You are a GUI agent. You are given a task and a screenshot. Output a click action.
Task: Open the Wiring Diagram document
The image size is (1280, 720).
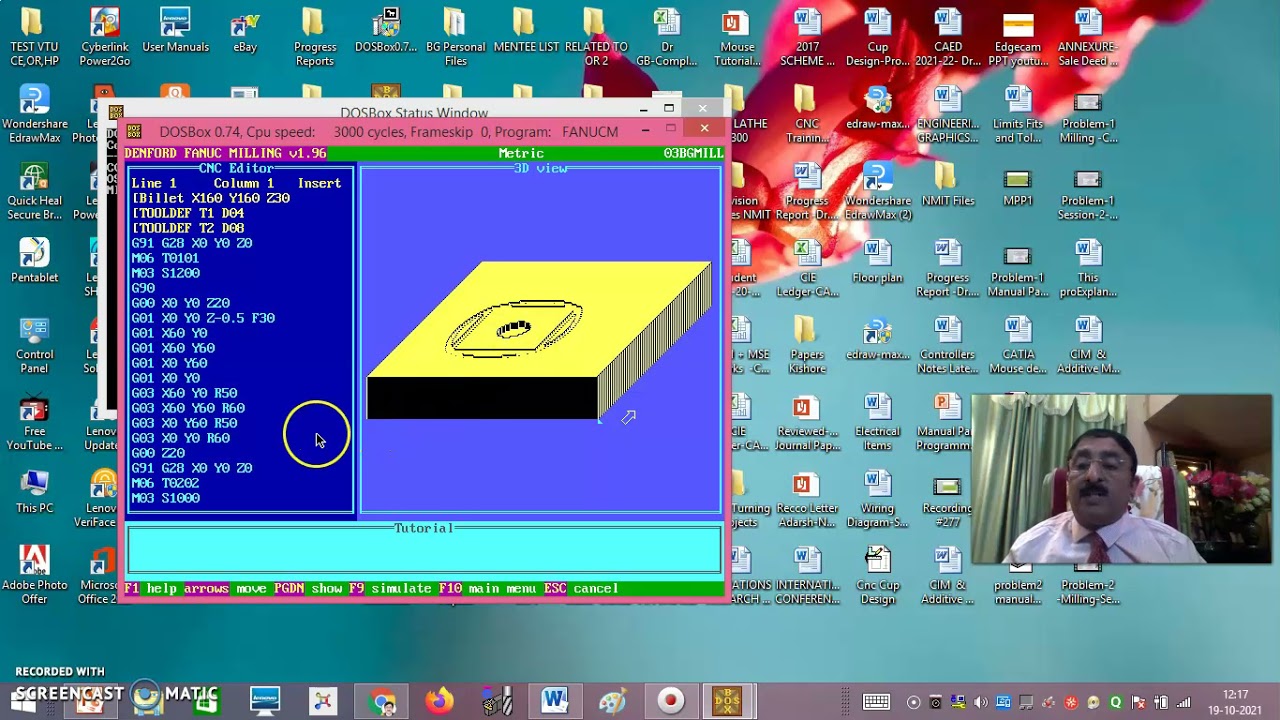pos(877,499)
